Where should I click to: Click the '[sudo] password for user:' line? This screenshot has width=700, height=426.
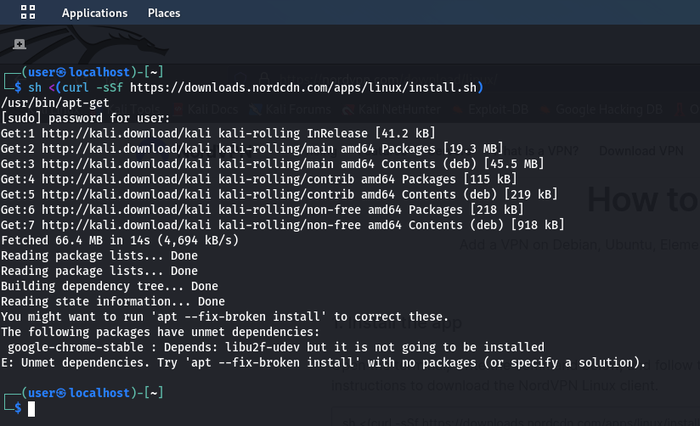(86, 118)
